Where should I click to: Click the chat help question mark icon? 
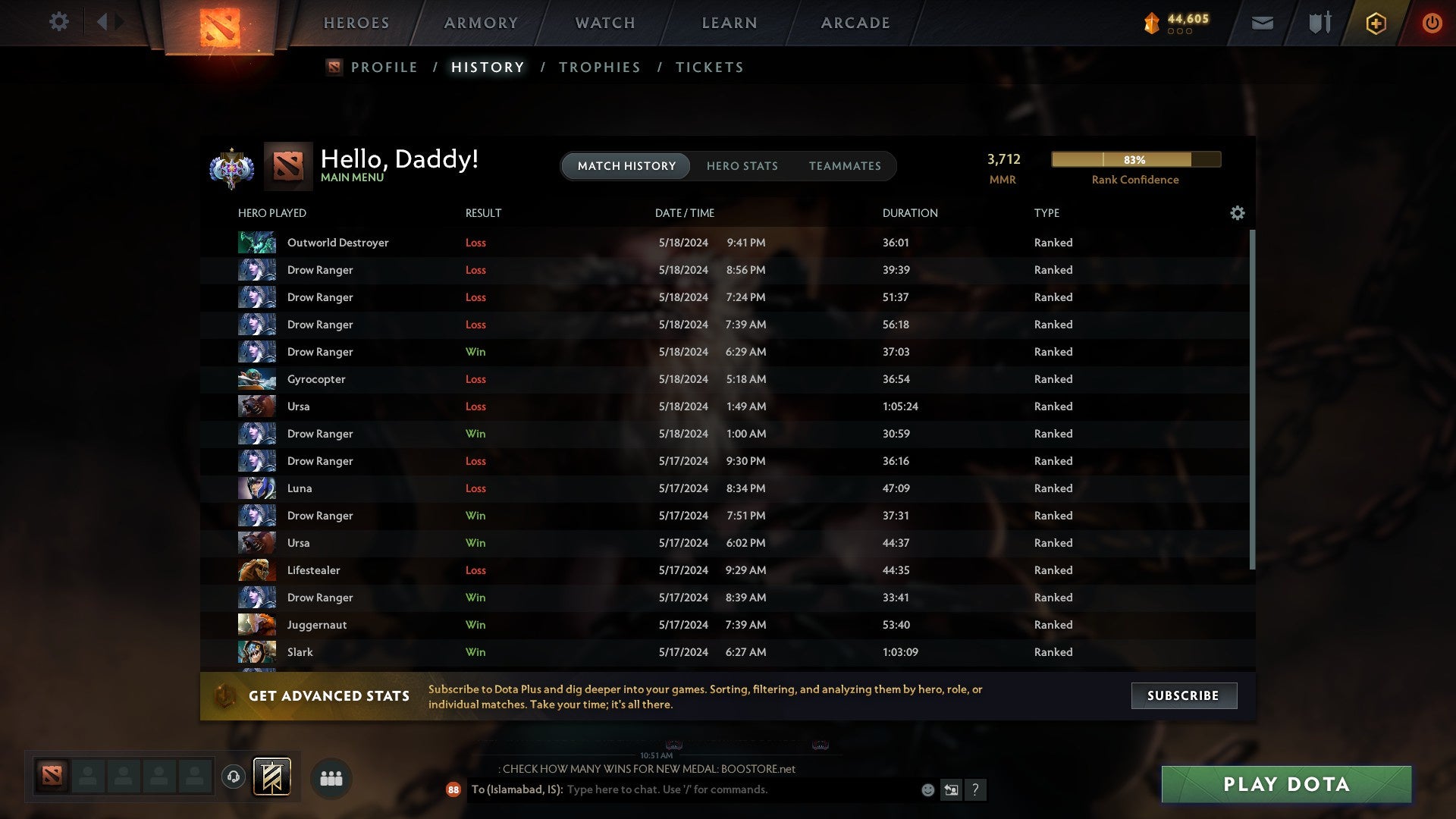[x=975, y=790]
